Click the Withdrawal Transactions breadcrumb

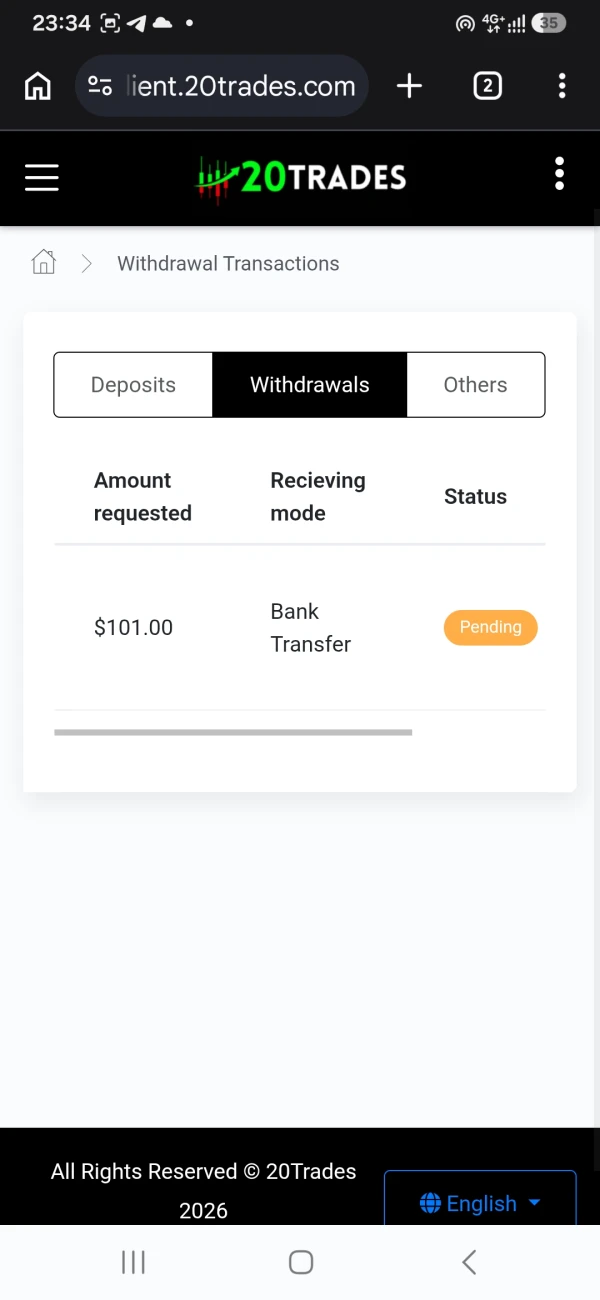click(228, 263)
